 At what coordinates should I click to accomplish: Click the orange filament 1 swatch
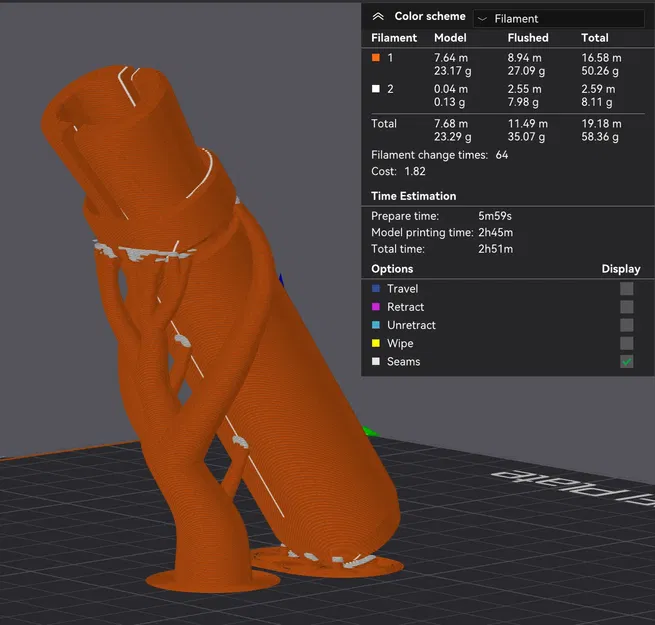pos(376,57)
